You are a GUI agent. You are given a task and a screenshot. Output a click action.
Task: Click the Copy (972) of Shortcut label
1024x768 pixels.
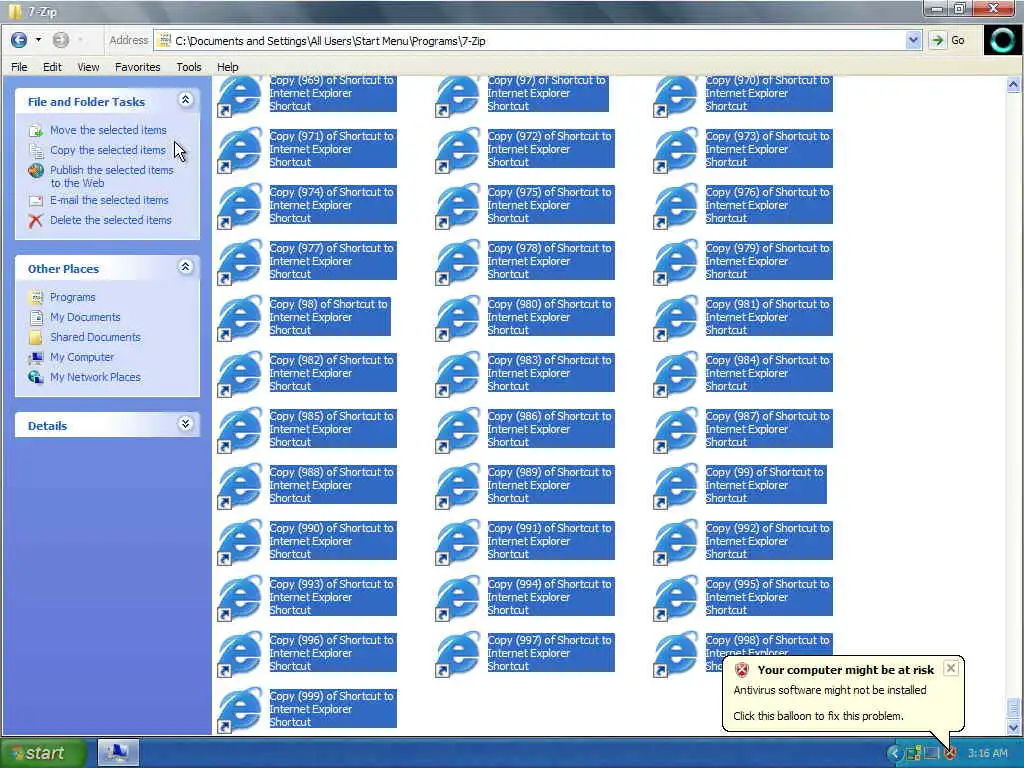tap(551, 149)
